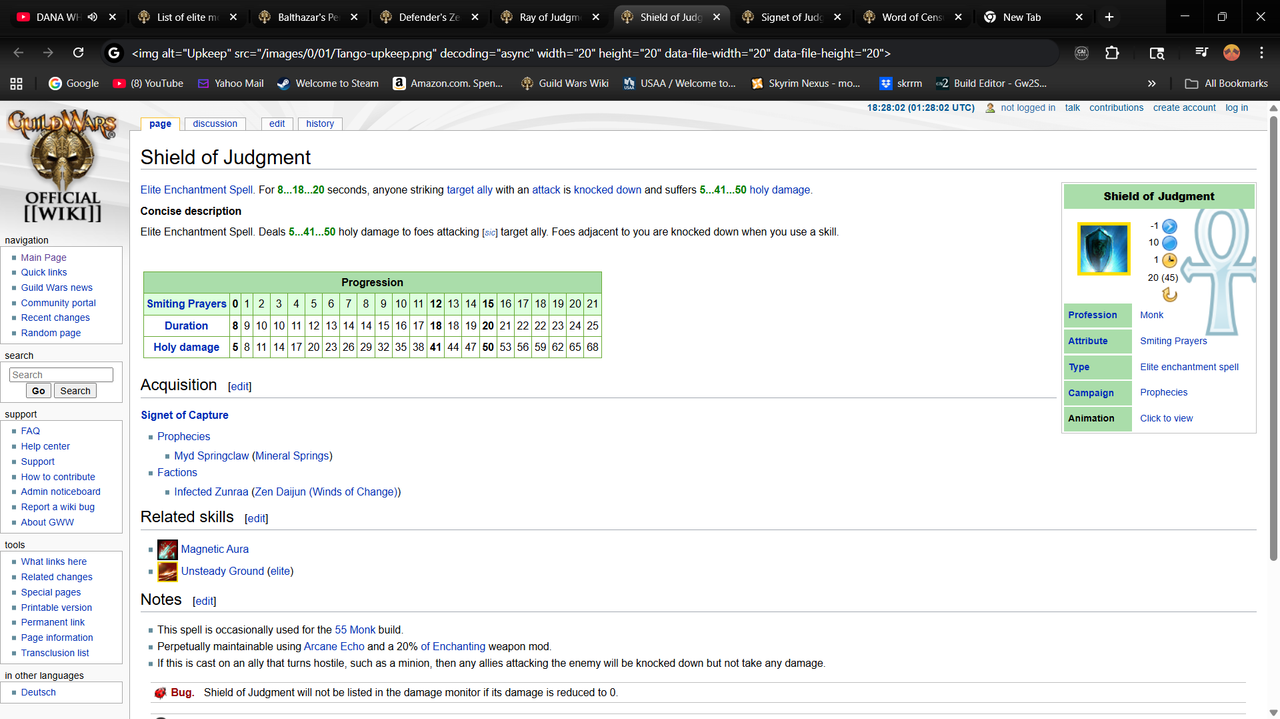Close the Shield of Judg browser tab
Screen dimensions: 1280x719
pos(716,17)
